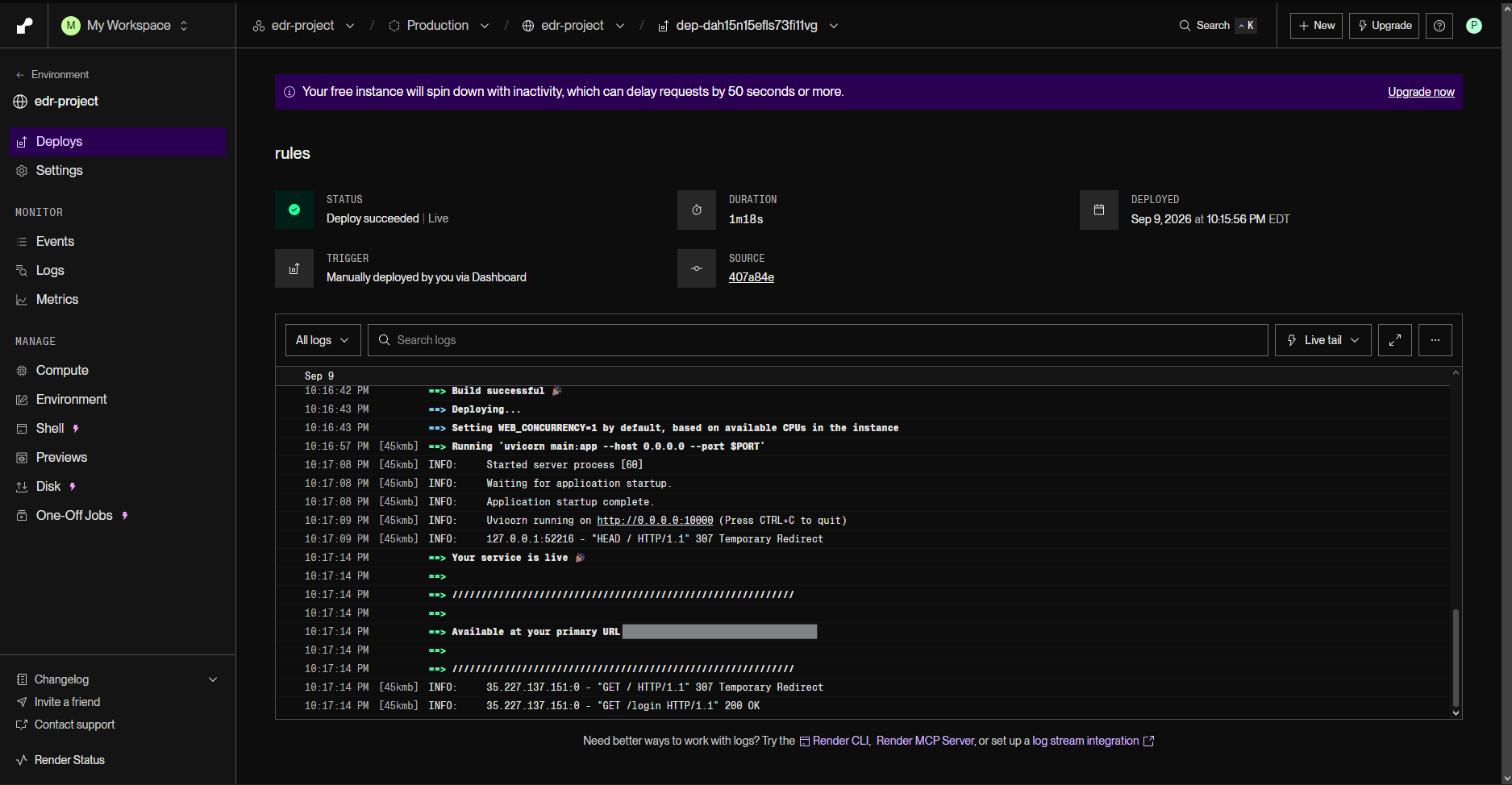This screenshot has width=1512, height=785.
Task: Click the Previews icon
Action: coord(22,458)
